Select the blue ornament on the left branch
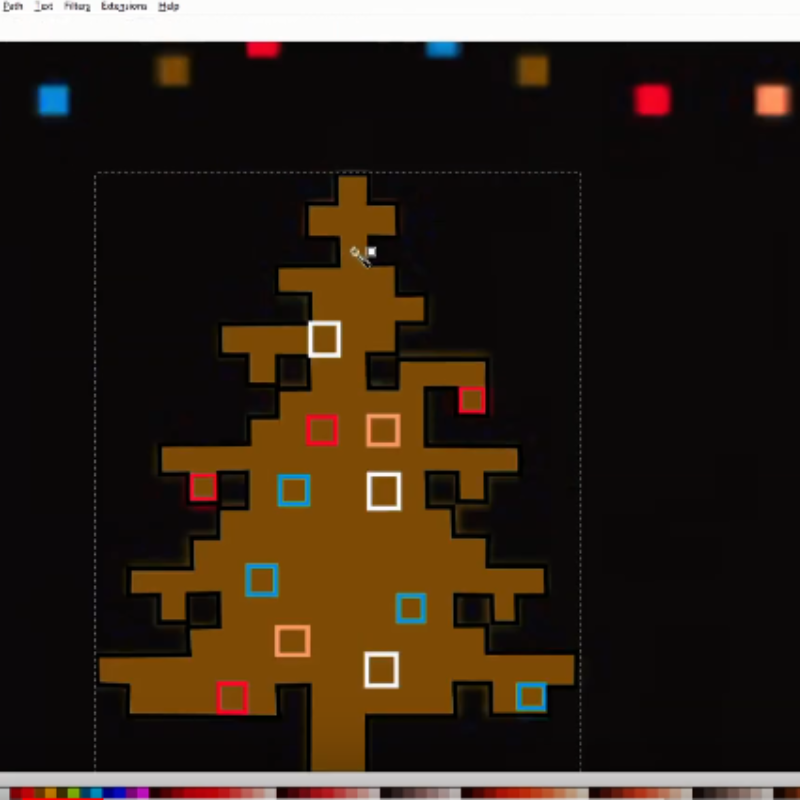Screen dimensions: 800x800 (x=293, y=491)
